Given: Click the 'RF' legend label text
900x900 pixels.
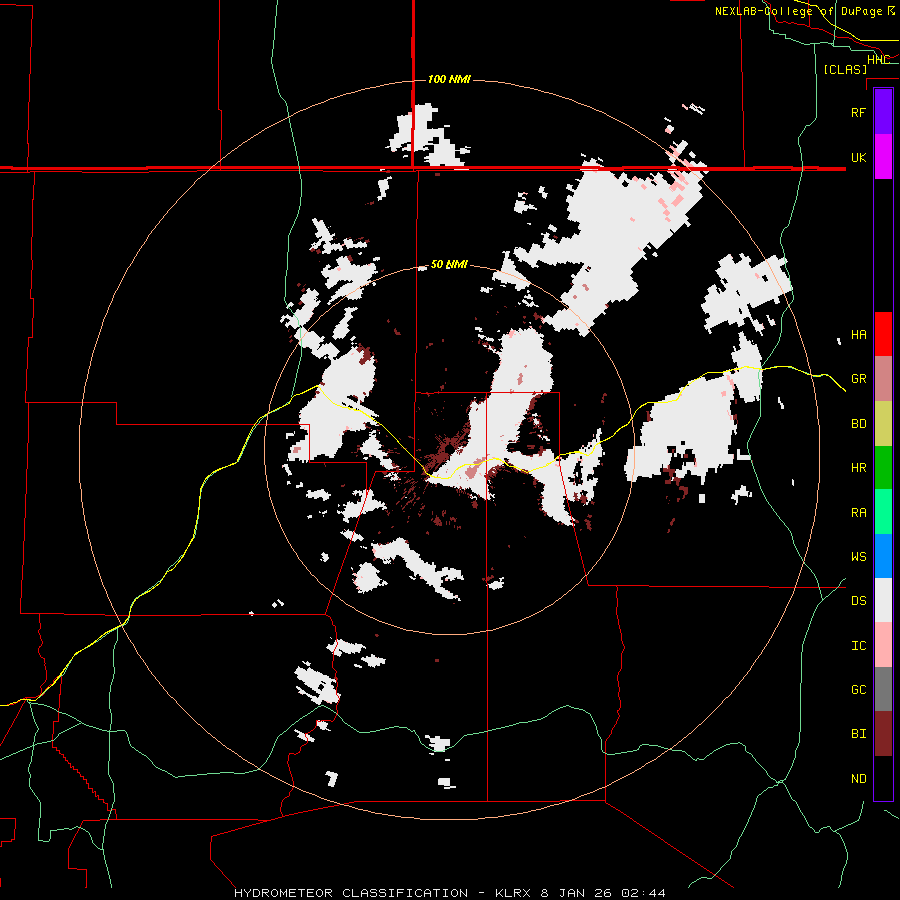Looking at the screenshot, I should [858, 112].
